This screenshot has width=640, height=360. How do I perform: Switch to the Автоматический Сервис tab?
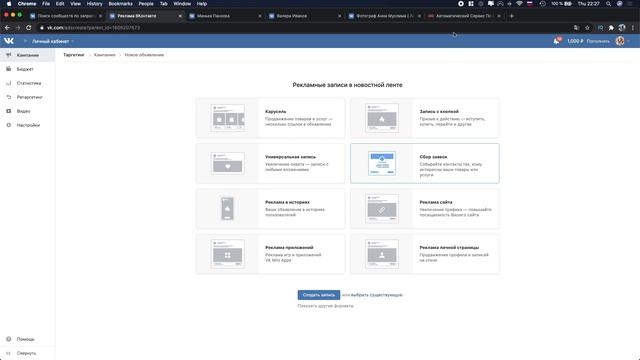[464, 16]
